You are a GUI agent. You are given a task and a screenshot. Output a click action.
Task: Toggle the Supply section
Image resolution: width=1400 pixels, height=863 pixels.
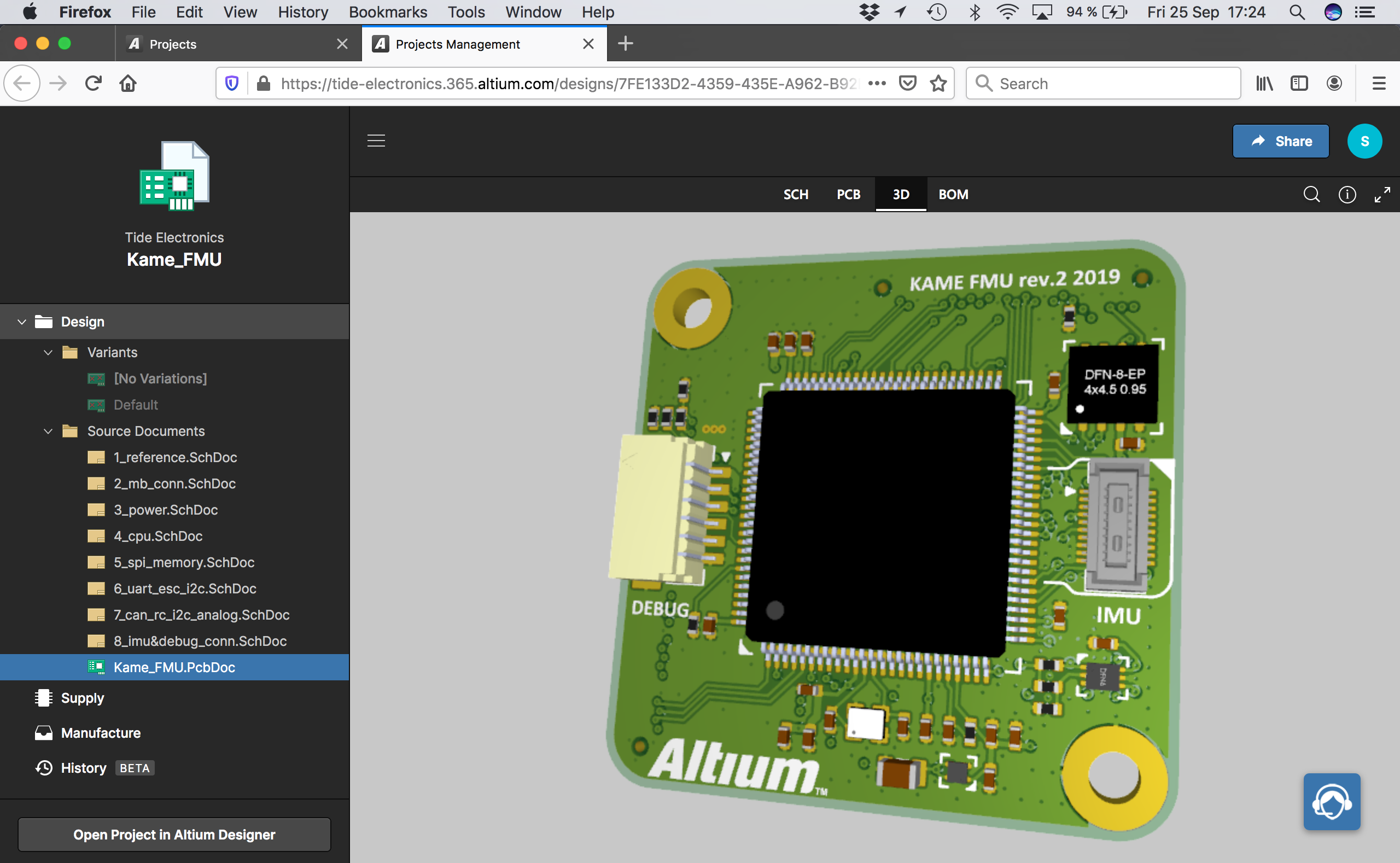[82, 697]
